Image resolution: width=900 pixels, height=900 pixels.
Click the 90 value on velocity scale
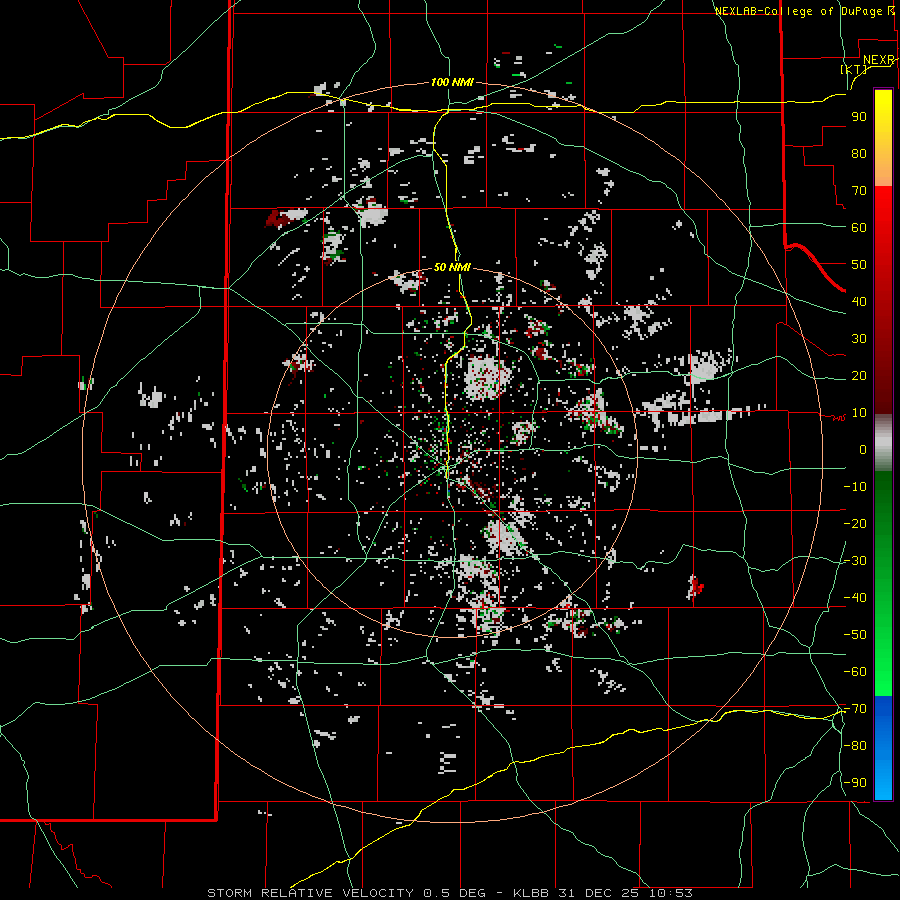[x=859, y=117]
